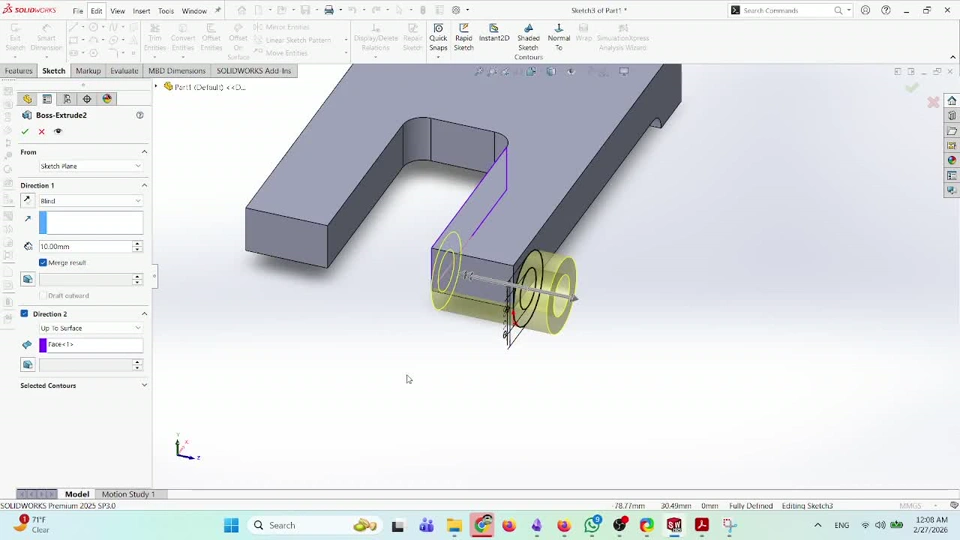Screen dimensions: 960x540
Task: Open the ConfigurationManager tab icon
Action: (67, 99)
